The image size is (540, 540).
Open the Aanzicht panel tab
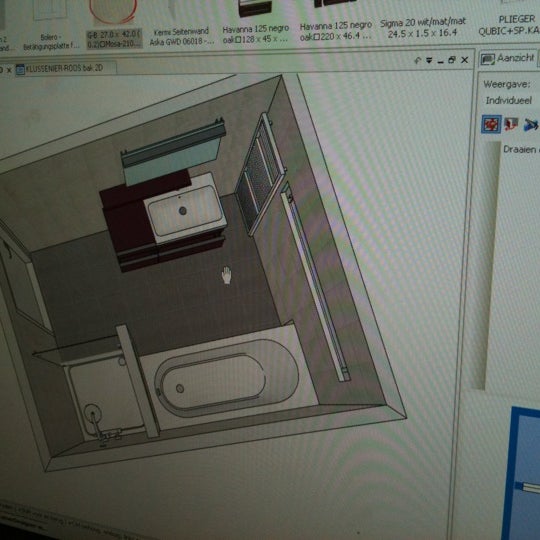508,58
